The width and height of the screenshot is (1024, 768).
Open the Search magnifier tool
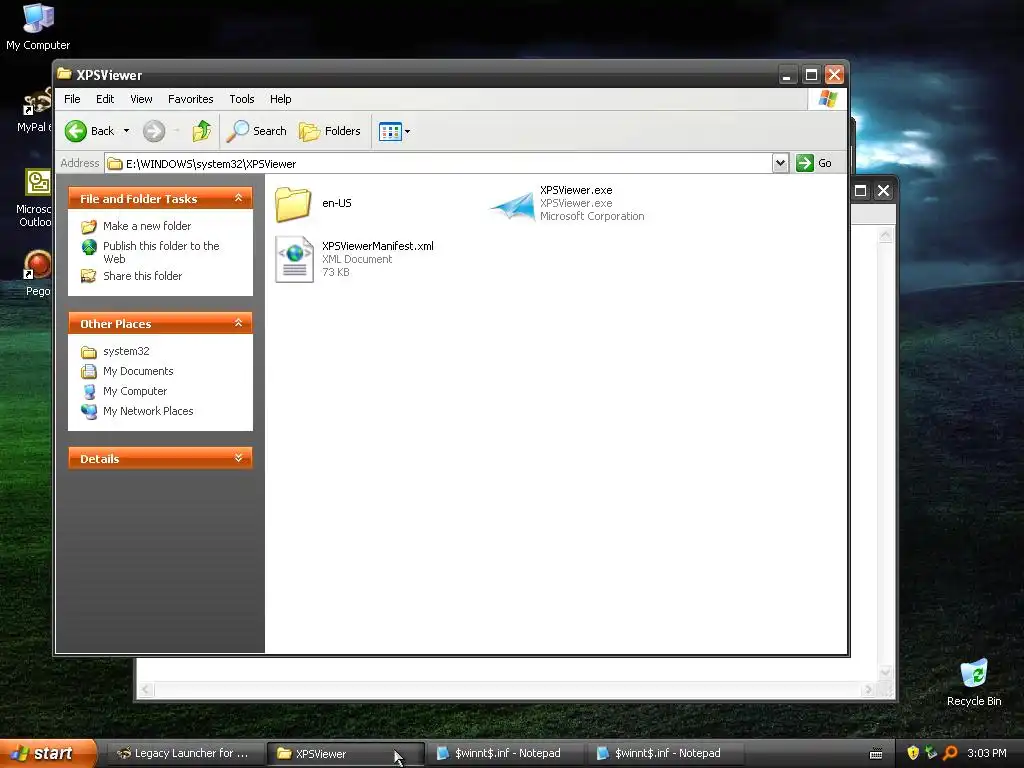257,131
